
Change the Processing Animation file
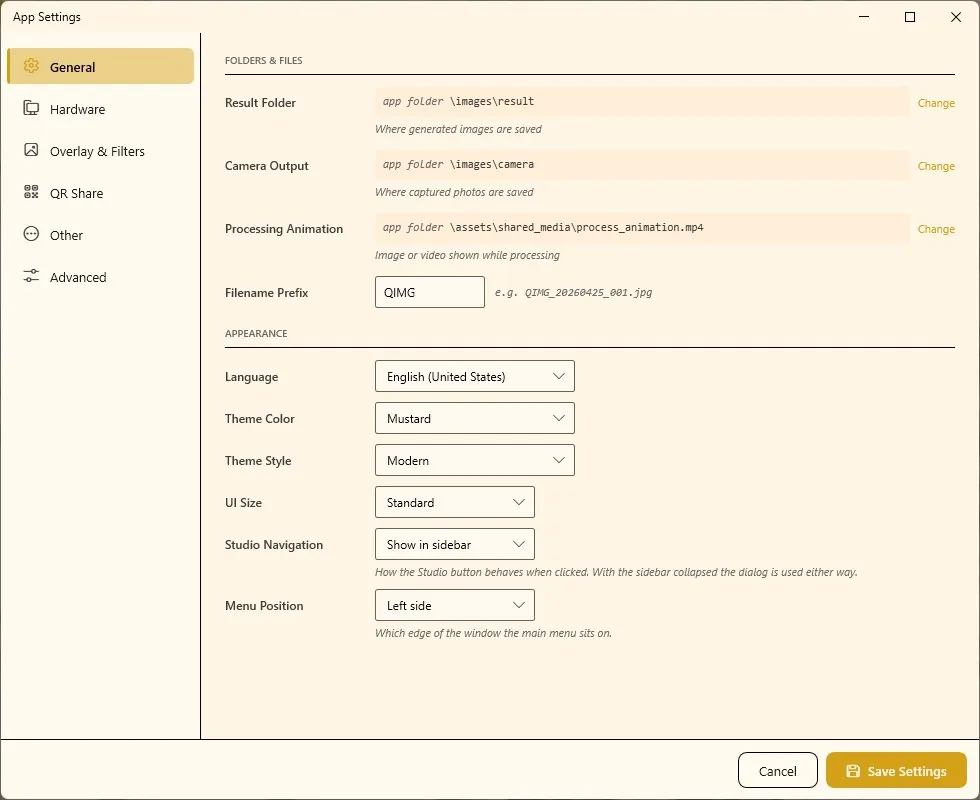click(x=936, y=229)
